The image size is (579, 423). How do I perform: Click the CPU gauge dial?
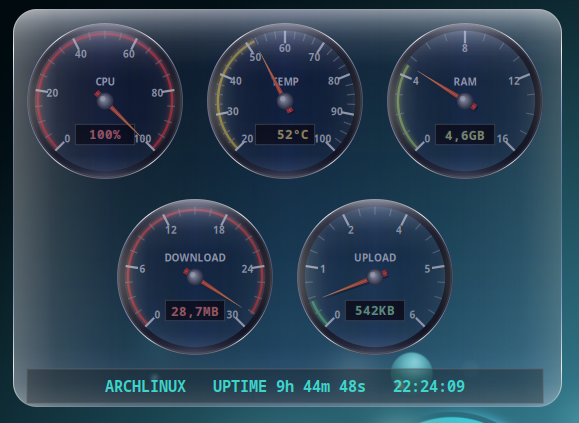pos(105,101)
